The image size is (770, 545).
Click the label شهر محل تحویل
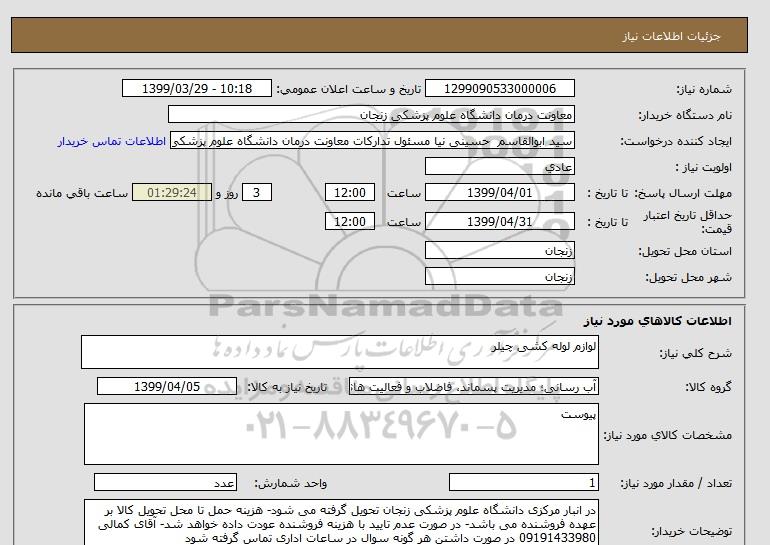688,277
